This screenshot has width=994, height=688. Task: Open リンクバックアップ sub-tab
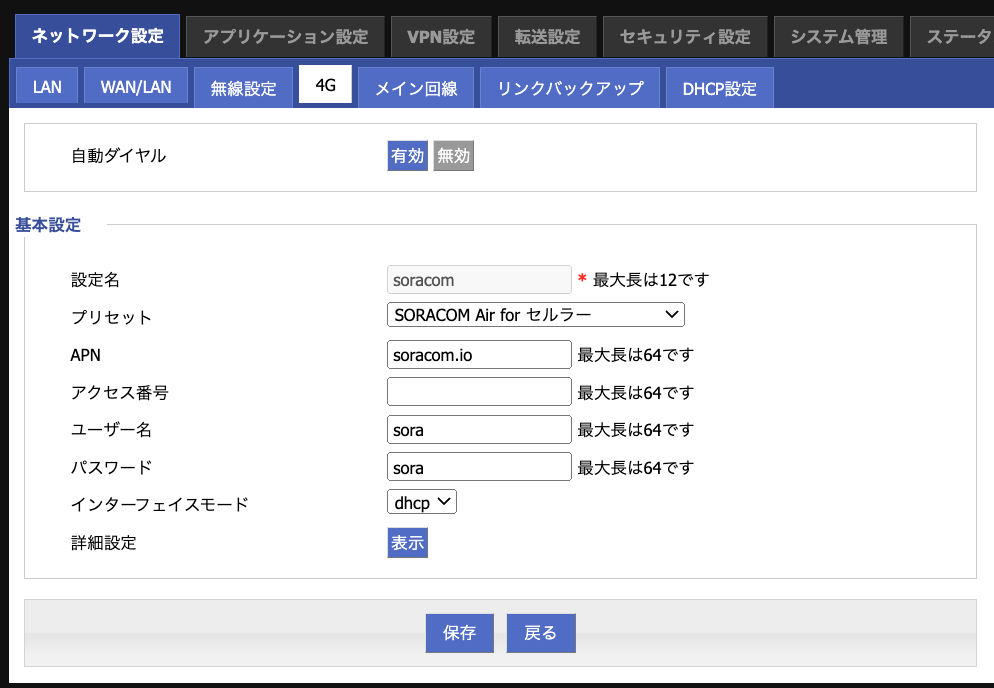[x=570, y=88]
